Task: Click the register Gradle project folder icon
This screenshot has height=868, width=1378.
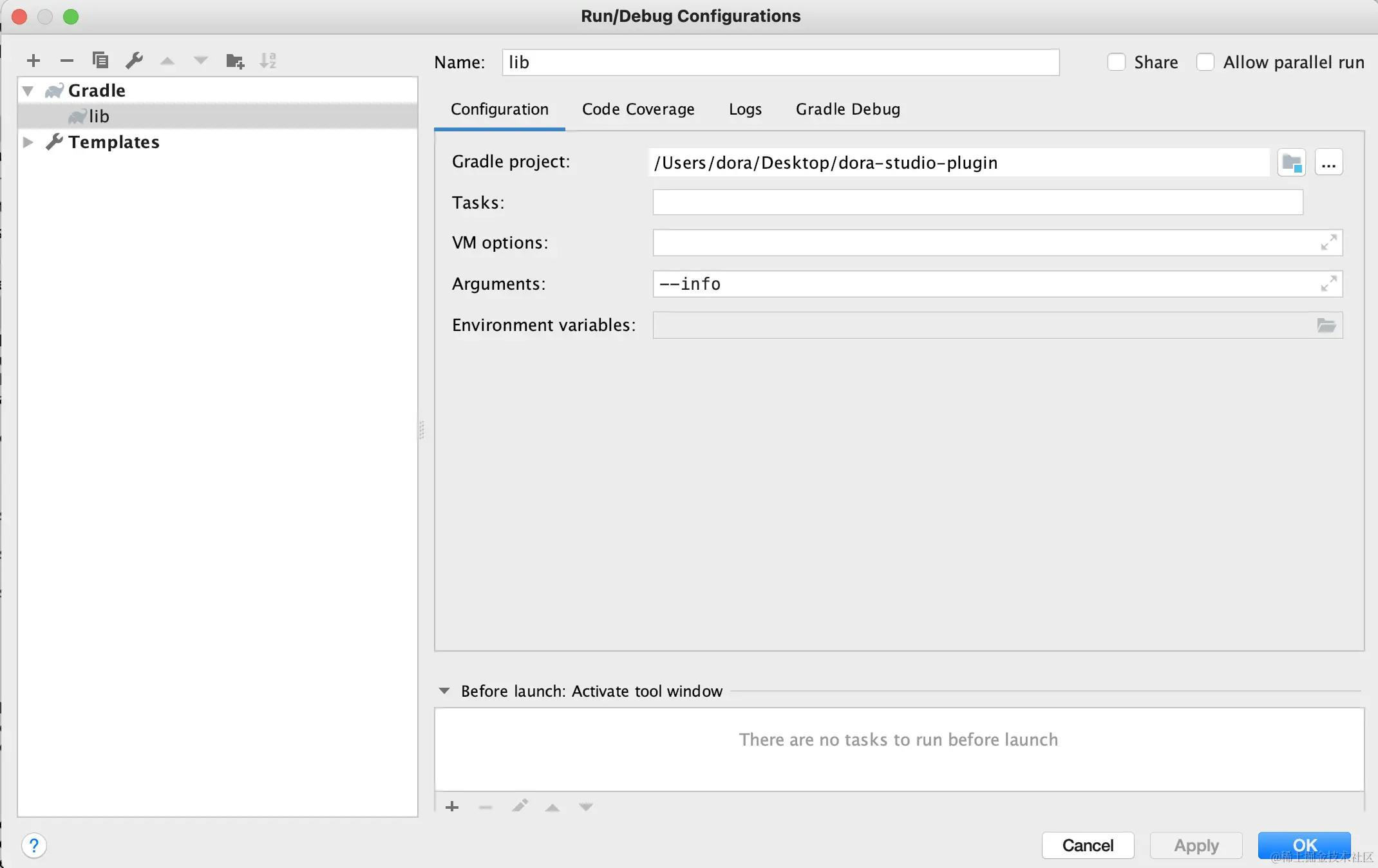Action: (x=1291, y=162)
